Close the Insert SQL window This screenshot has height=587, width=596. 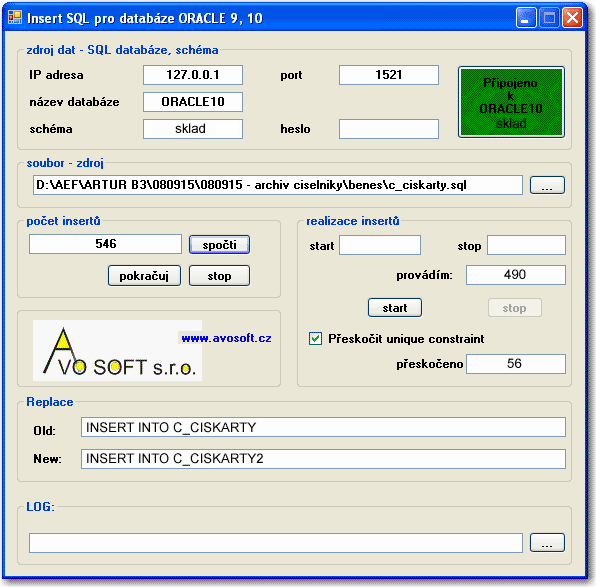tap(572, 18)
